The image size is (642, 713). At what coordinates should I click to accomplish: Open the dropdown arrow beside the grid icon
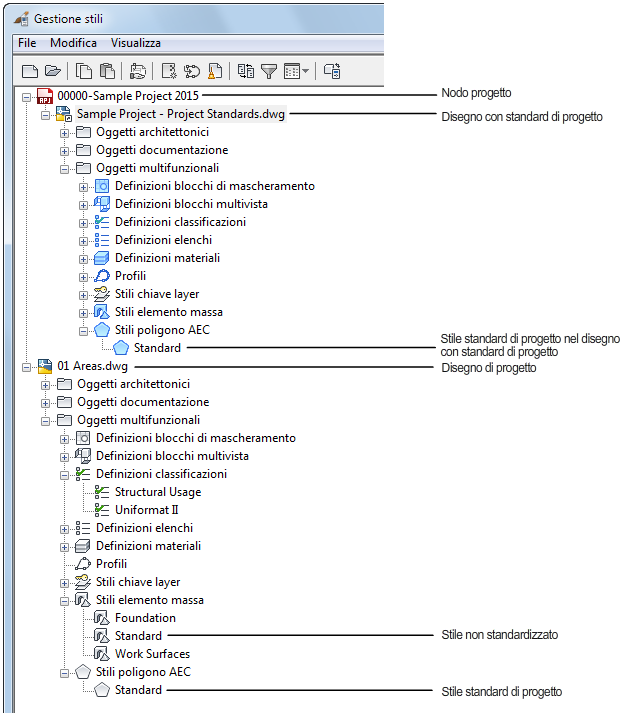point(306,71)
